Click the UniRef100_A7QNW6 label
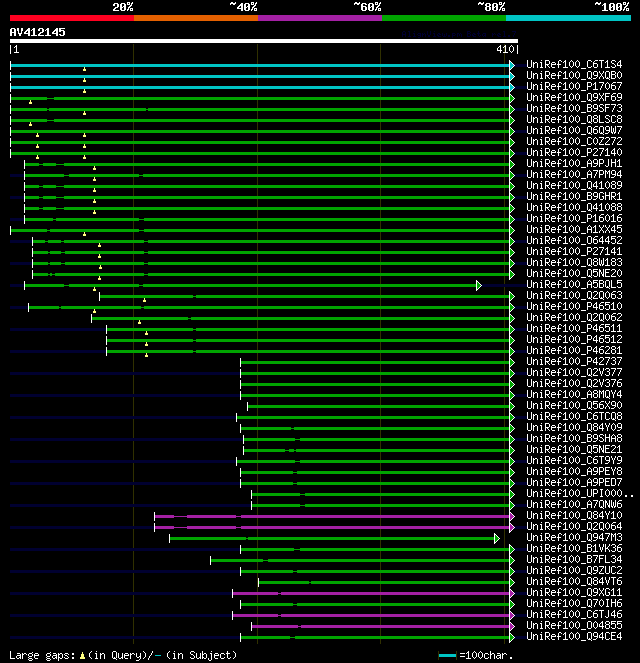This screenshot has width=640, height=663. pyautogui.click(x=574, y=504)
